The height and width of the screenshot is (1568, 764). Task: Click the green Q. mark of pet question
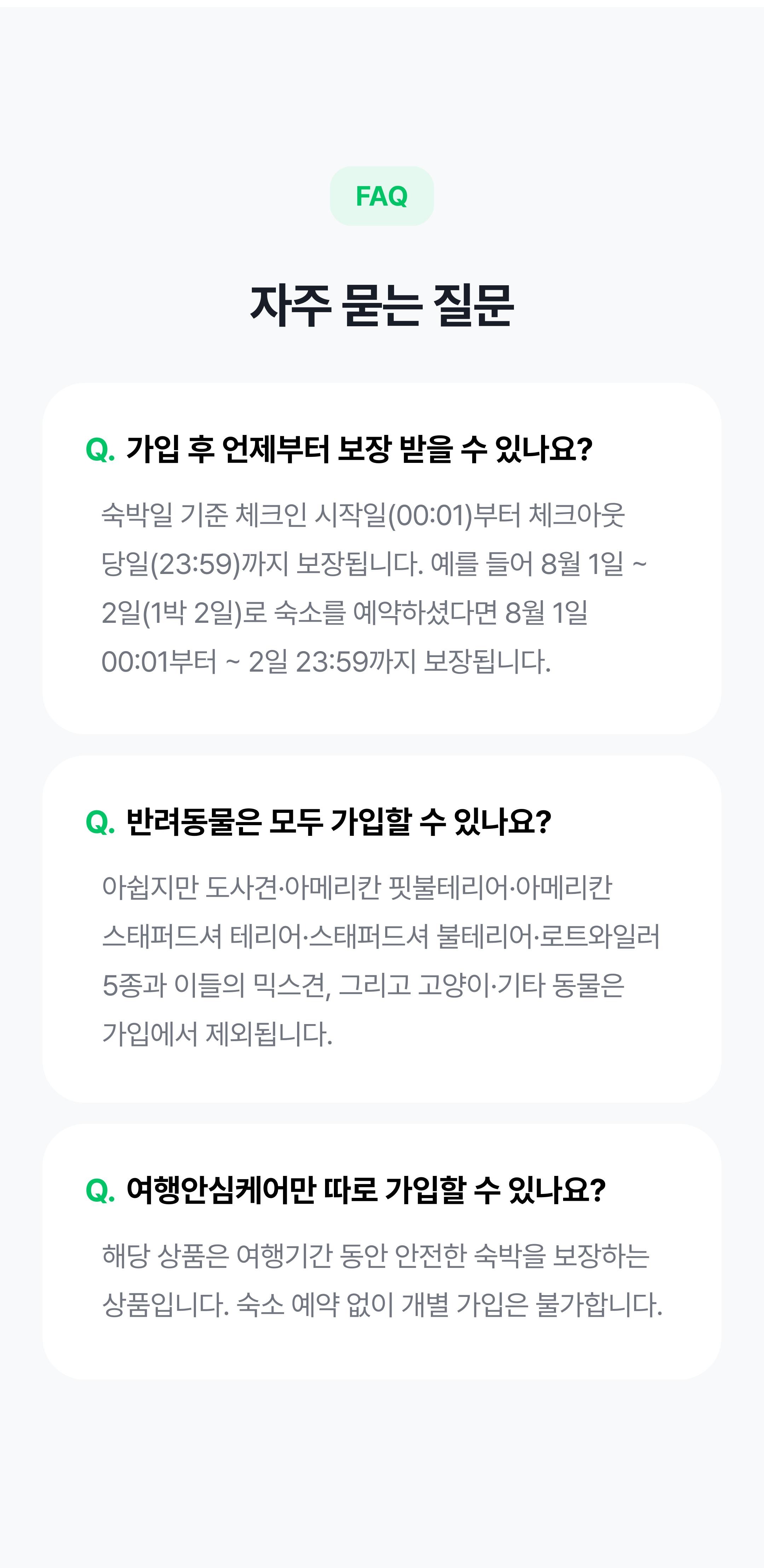point(100,823)
